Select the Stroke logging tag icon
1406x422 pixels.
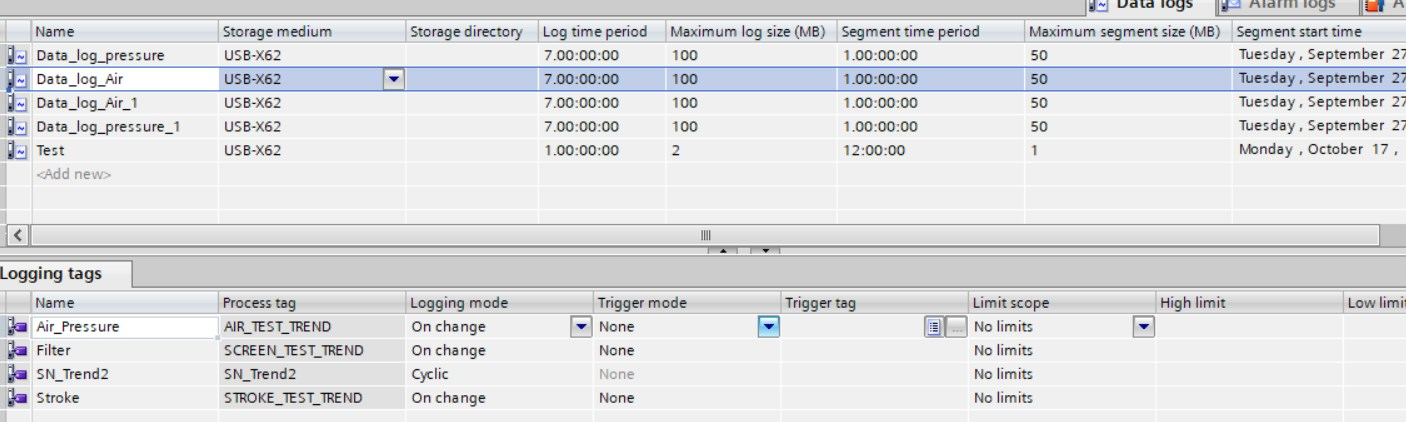pyautogui.click(x=17, y=398)
